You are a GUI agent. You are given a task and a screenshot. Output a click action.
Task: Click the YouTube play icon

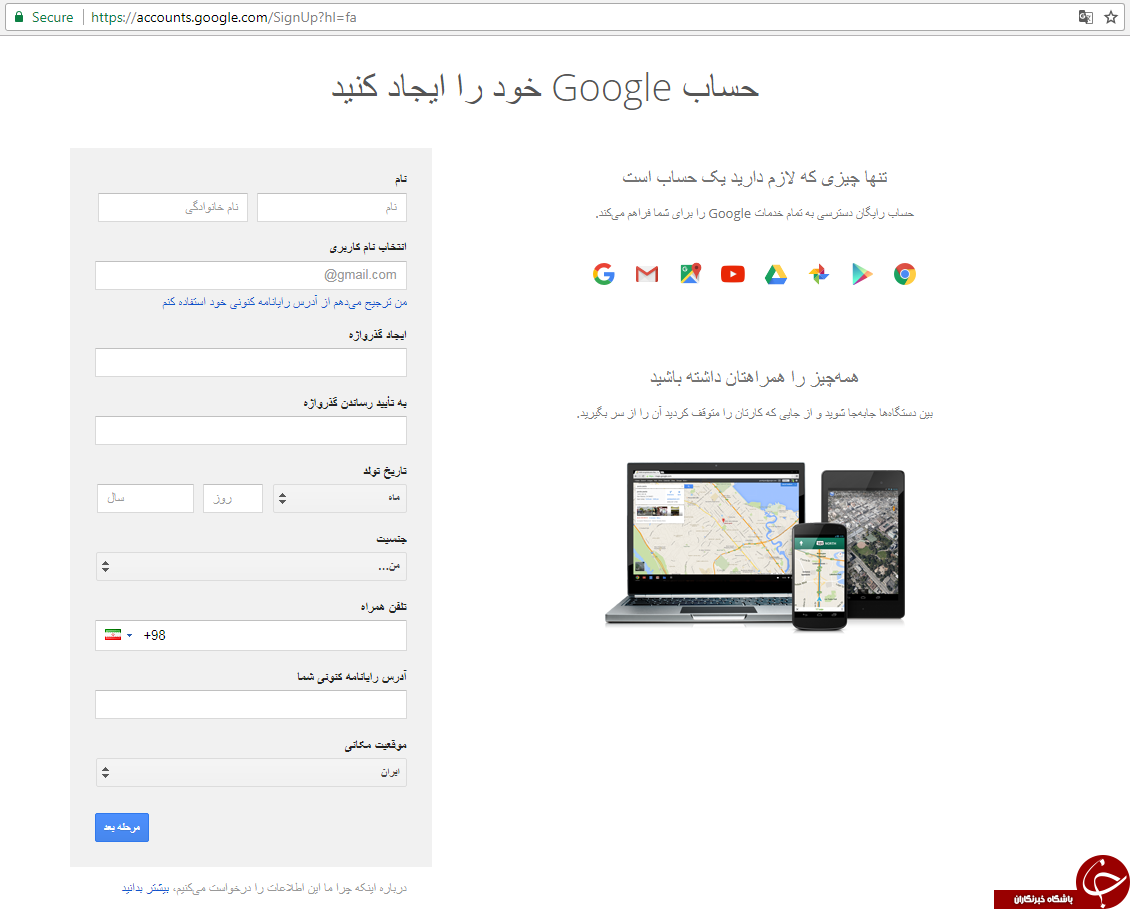[x=733, y=274]
